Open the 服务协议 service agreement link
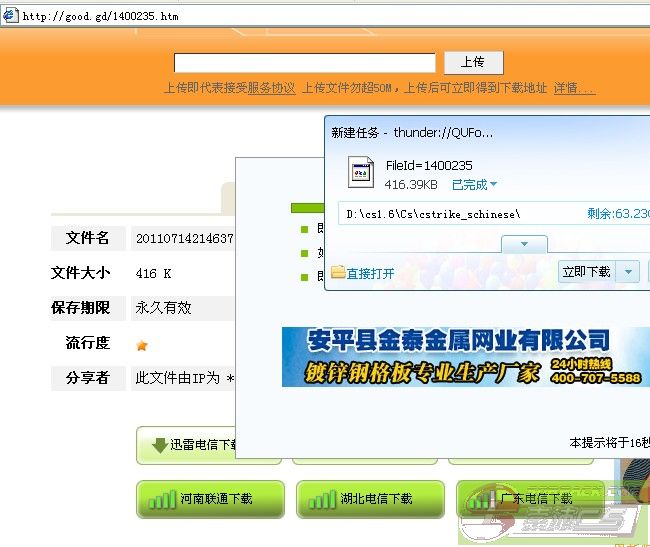650x547 pixels. click(x=271, y=88)
